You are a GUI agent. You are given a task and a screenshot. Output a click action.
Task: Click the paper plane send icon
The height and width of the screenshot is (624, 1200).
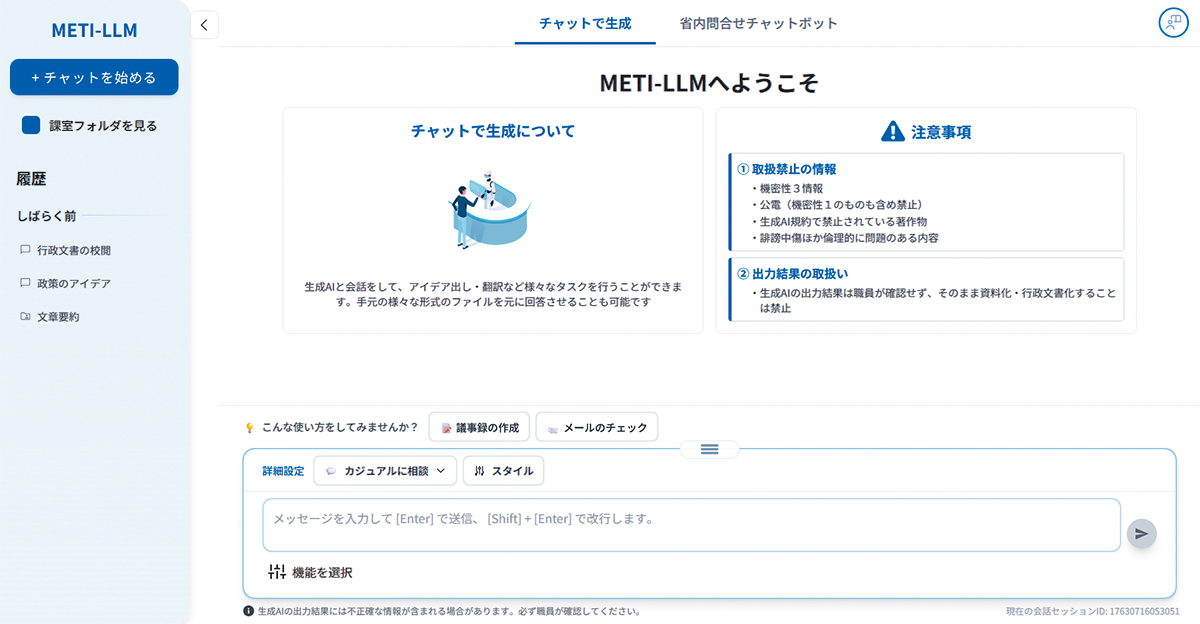pyautogui.click(x=1141, y=534)
